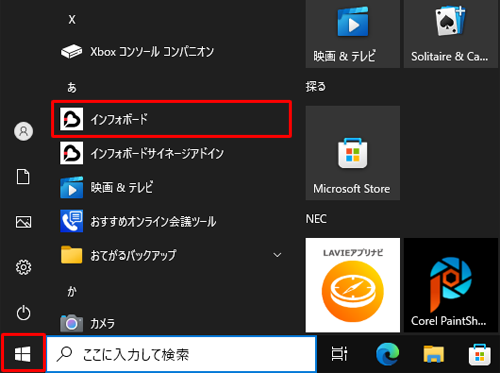Click the 'あ' section header
Screen dimensions: 500x373
pos(72,88)
